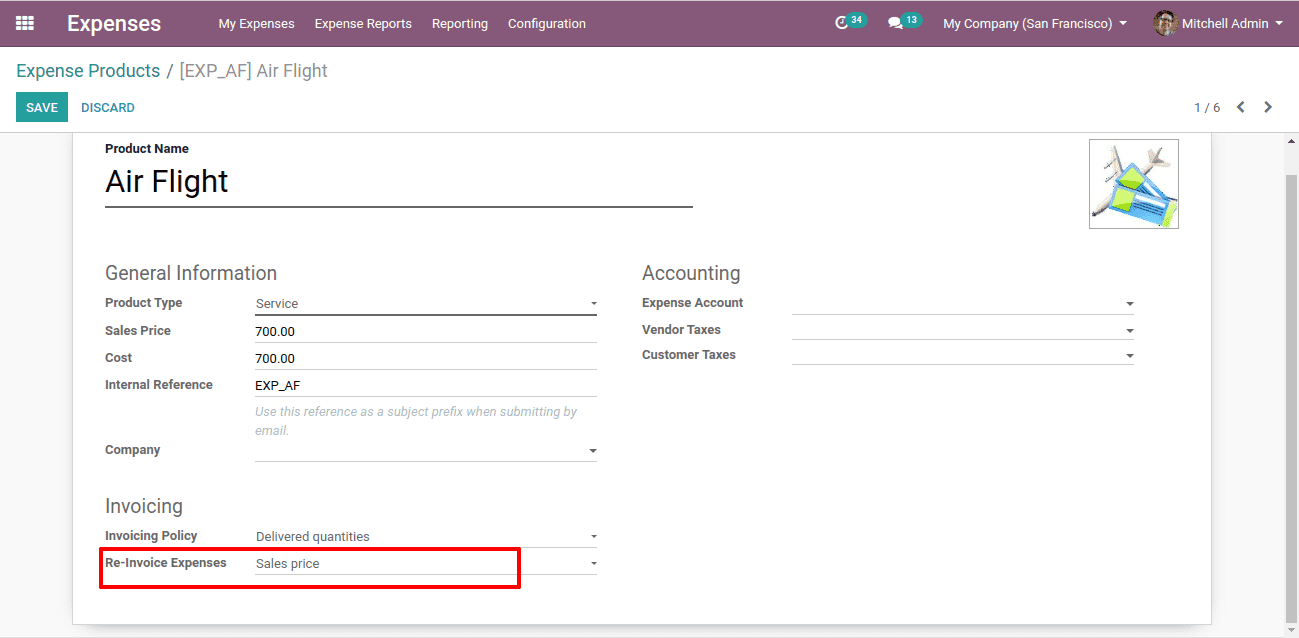Viewport: 1299px width, 638px height.
Task: Edit the Cost field
Action: [x=426, y=358]
